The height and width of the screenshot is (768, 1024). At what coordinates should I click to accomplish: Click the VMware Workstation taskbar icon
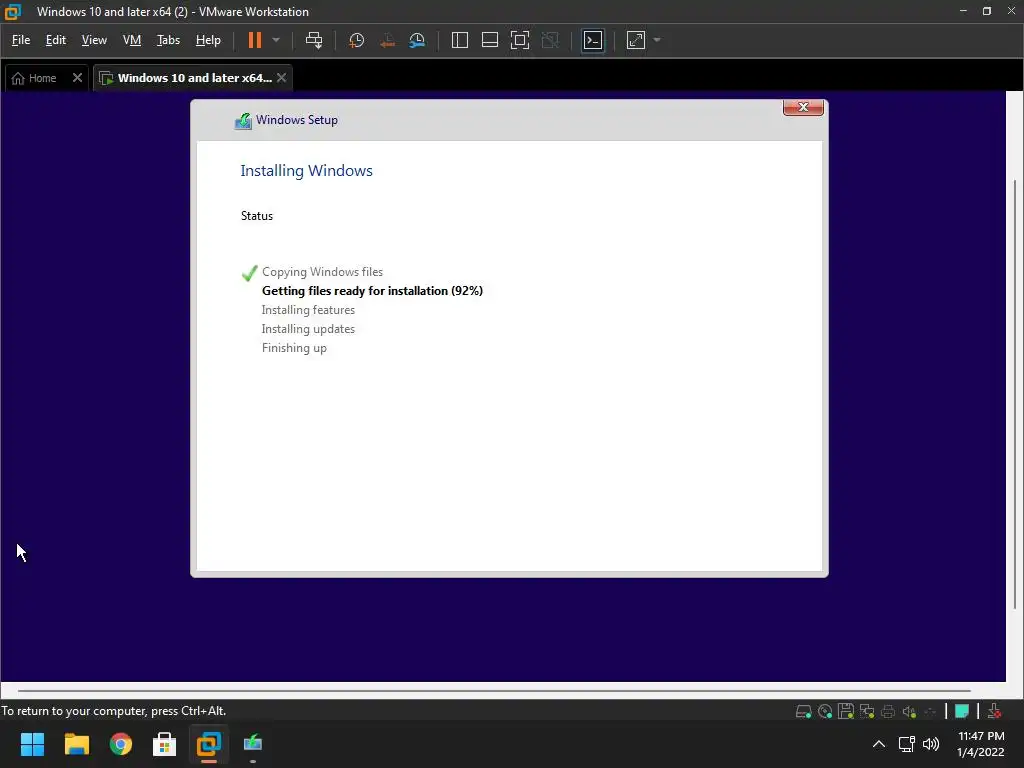click(209, 744)
